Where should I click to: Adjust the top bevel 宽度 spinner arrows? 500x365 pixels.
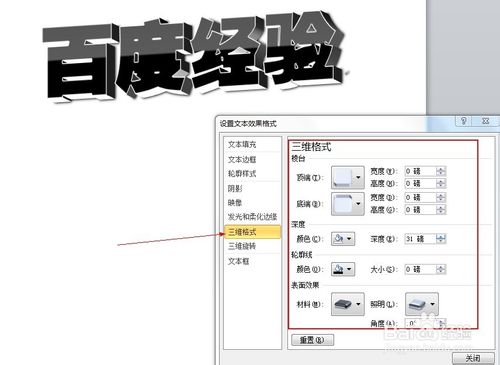(441, 171)
